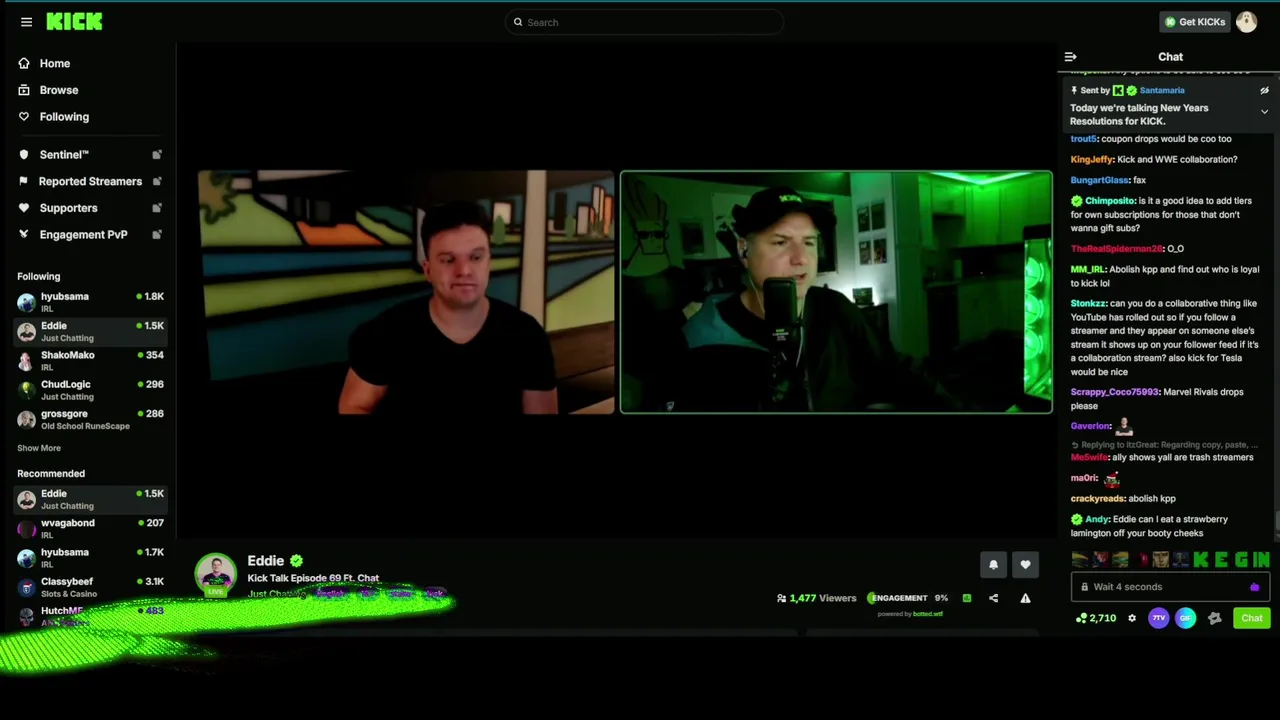1280x720 pixels.
Task: Click the BungartGlass username in chat
Action: [1100, 180]
